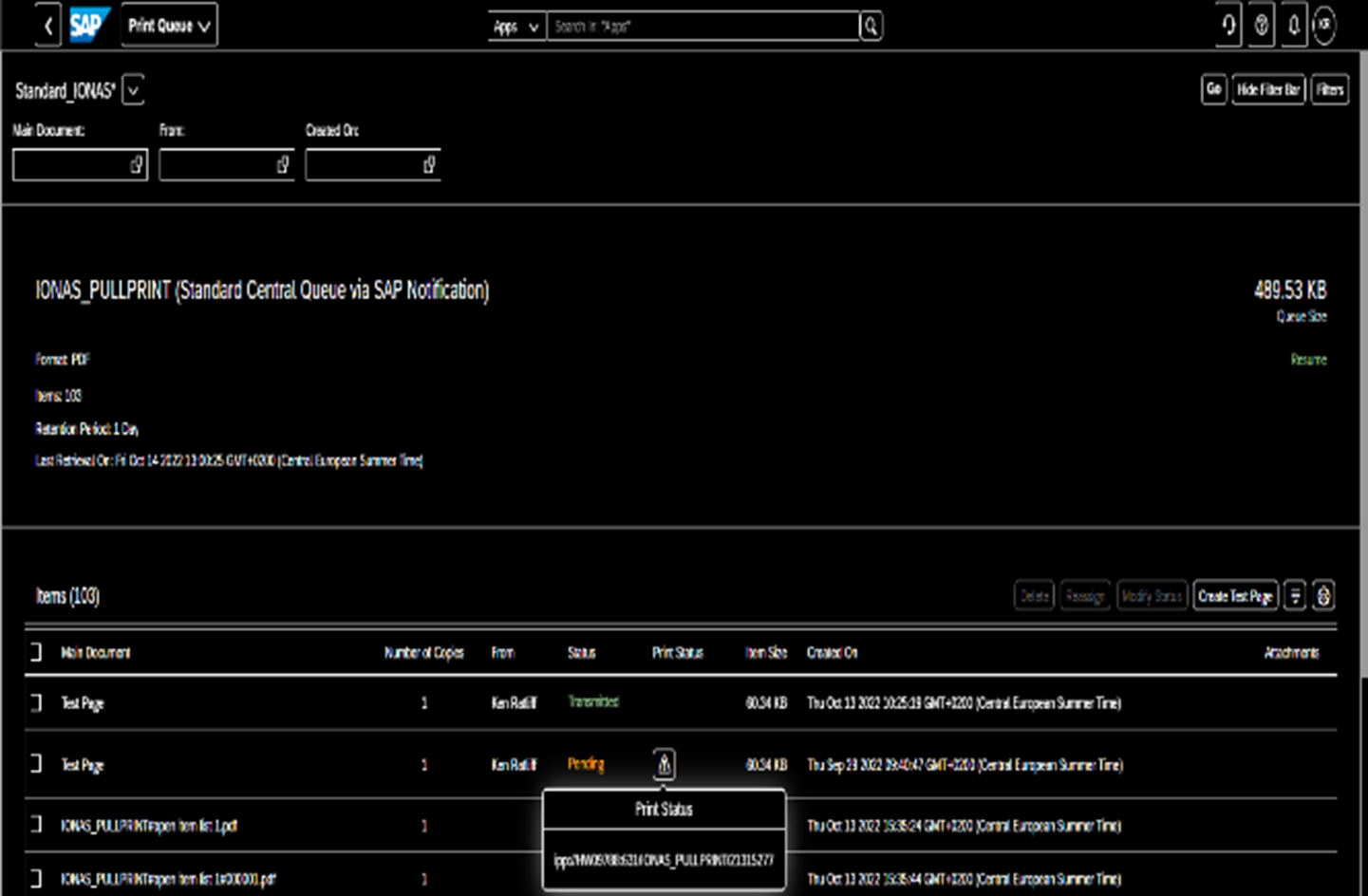
Task: Click the Transmitted status text
Action: click(x=593, y=702)
